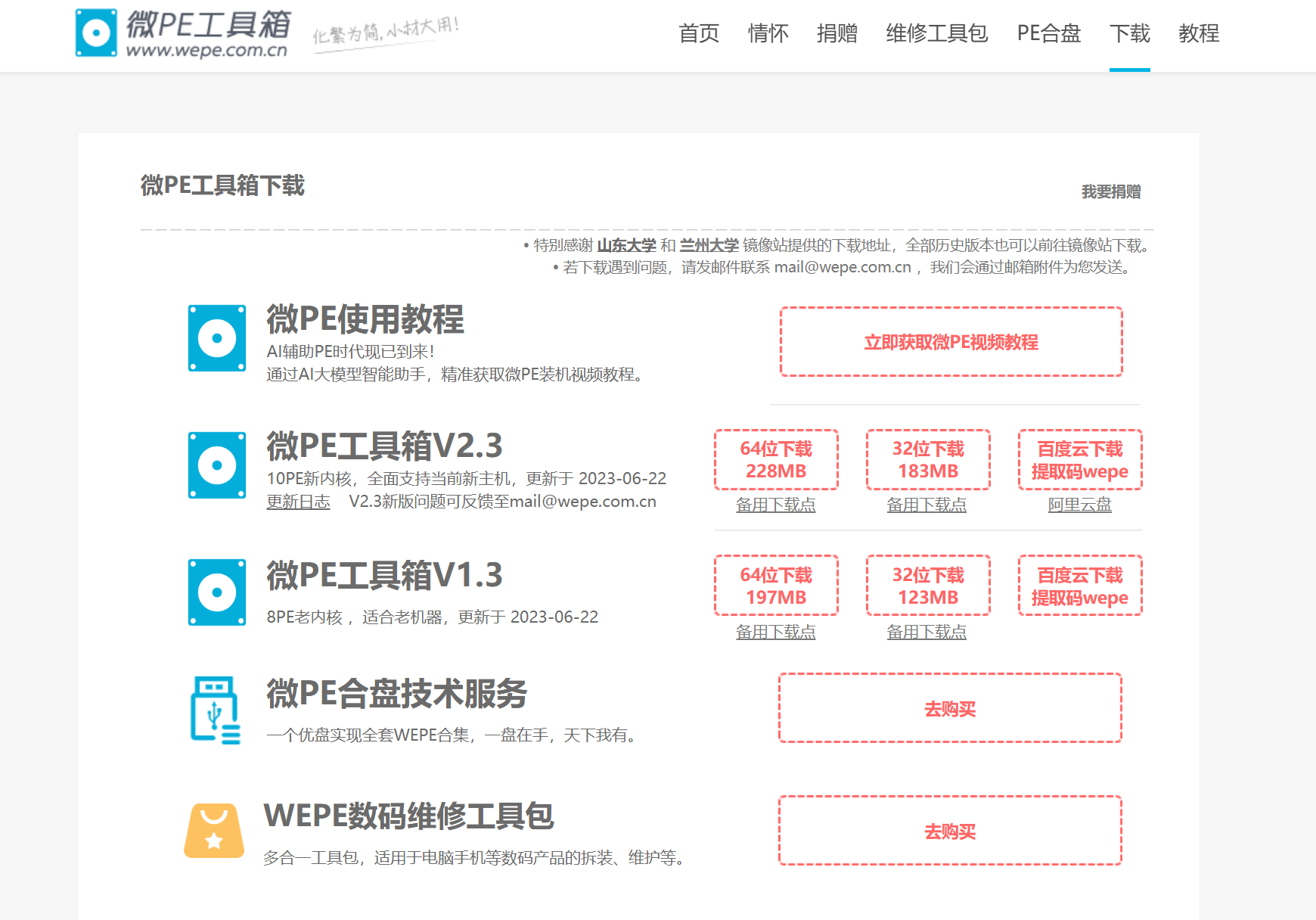Viewport: 1316px width, 920px height.
Task: Click the 8PE老内核 description text
Action: tap(432, 617)
